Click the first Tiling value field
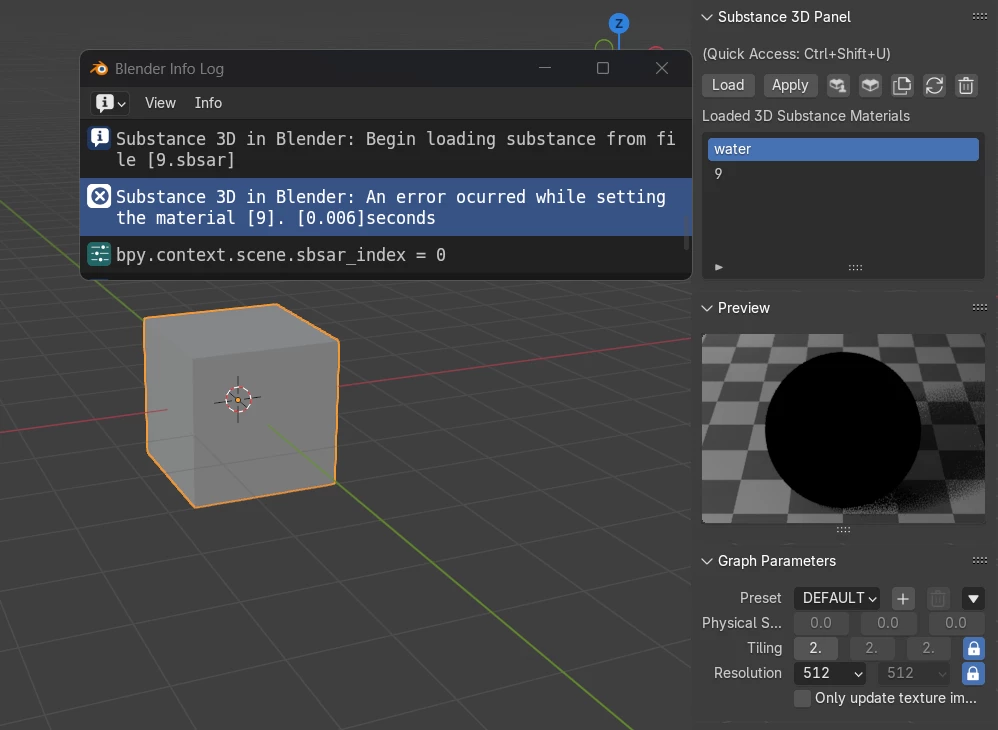 coord(816,648)
